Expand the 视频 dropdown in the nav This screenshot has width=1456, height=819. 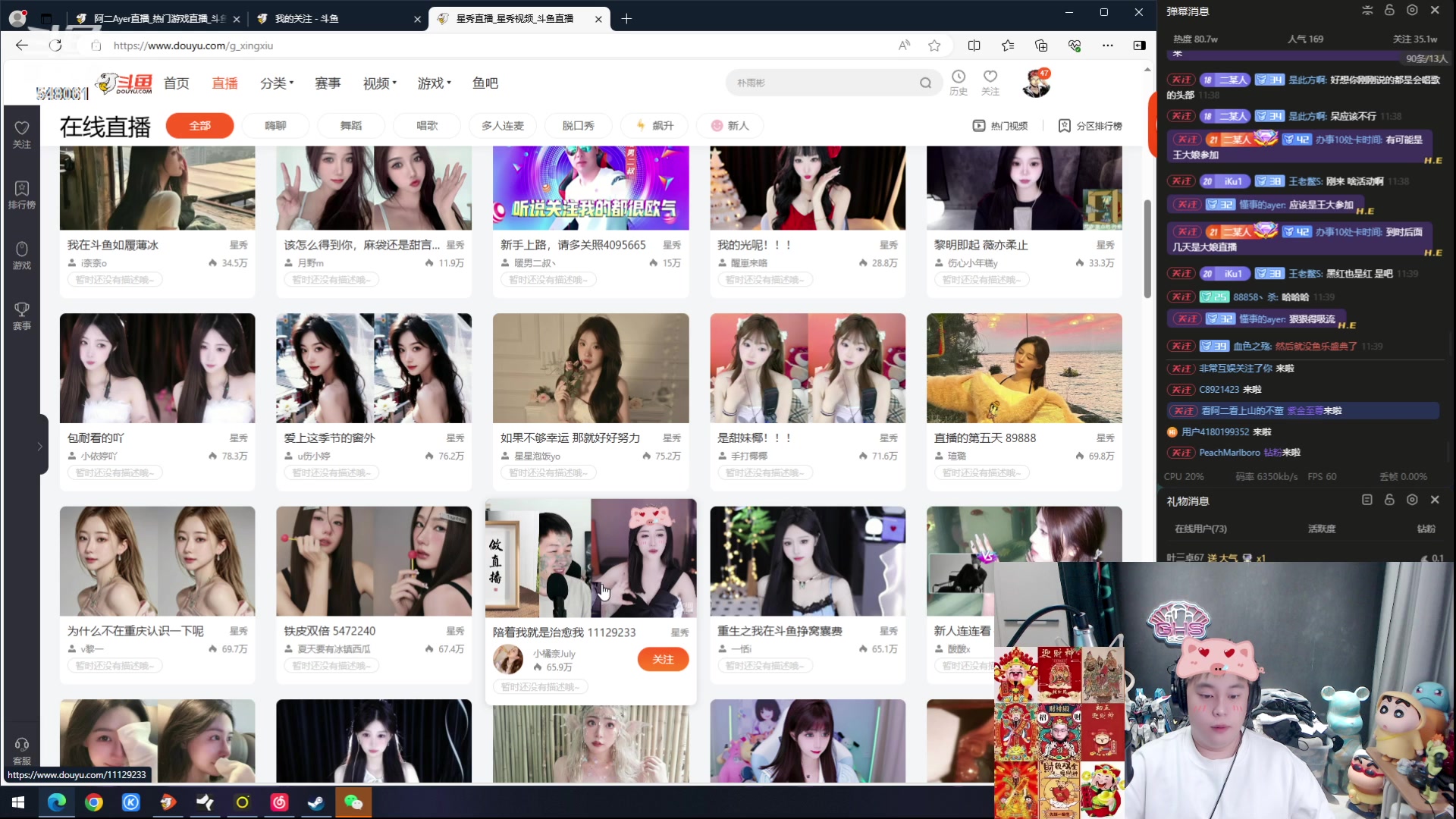[x=380, y=83]
